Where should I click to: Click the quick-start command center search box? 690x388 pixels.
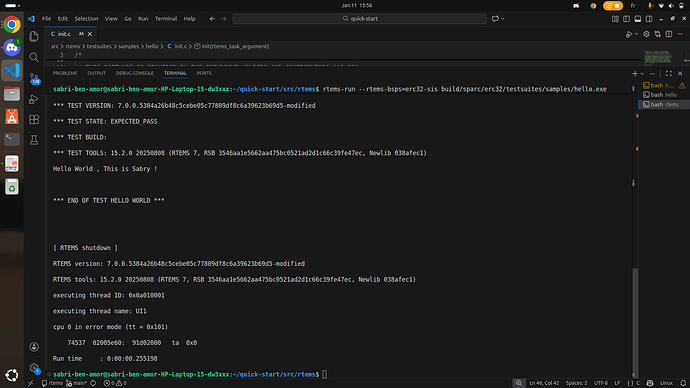click(x=360, y=19)
